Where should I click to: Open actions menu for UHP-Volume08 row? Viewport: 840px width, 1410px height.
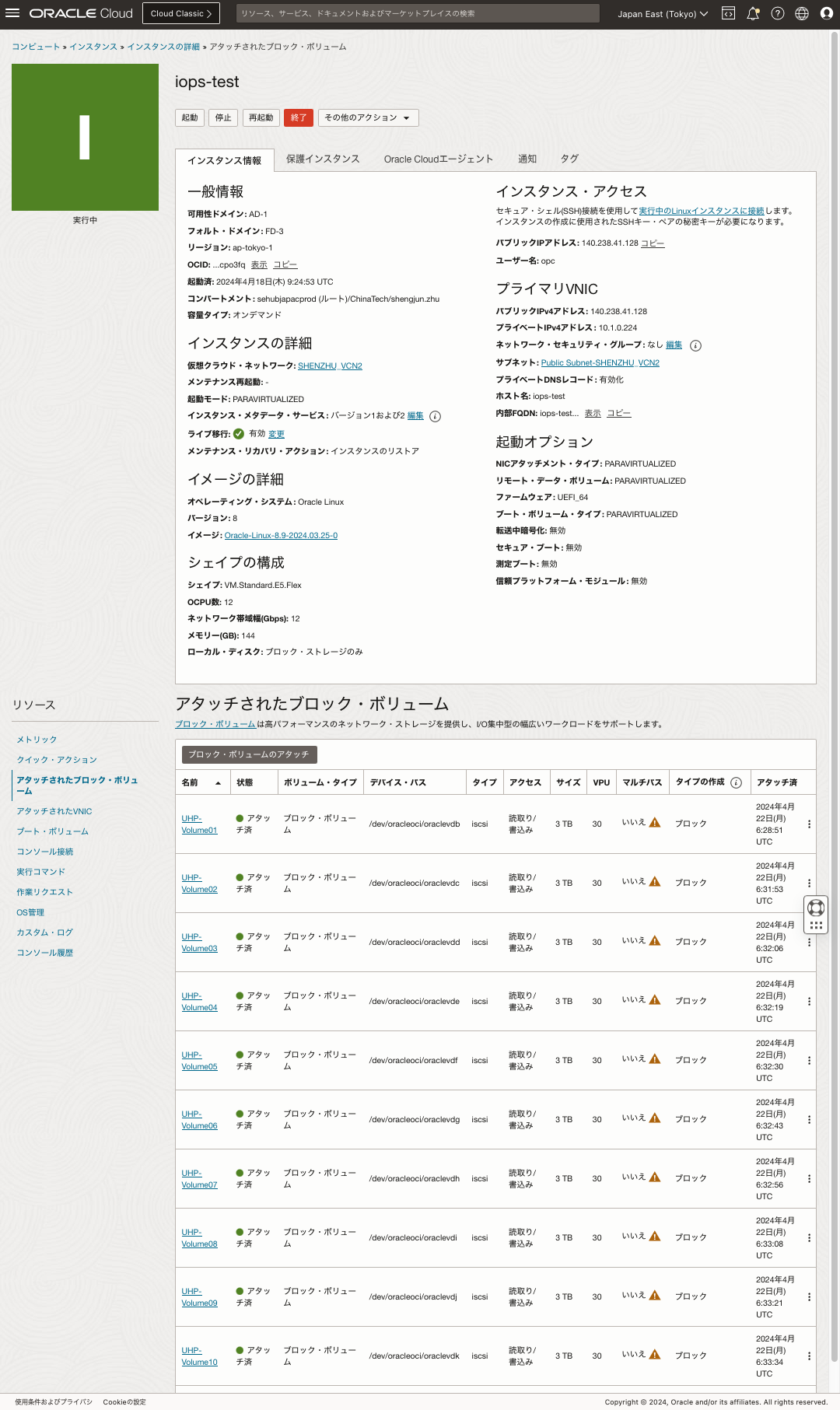point(809,1237)
